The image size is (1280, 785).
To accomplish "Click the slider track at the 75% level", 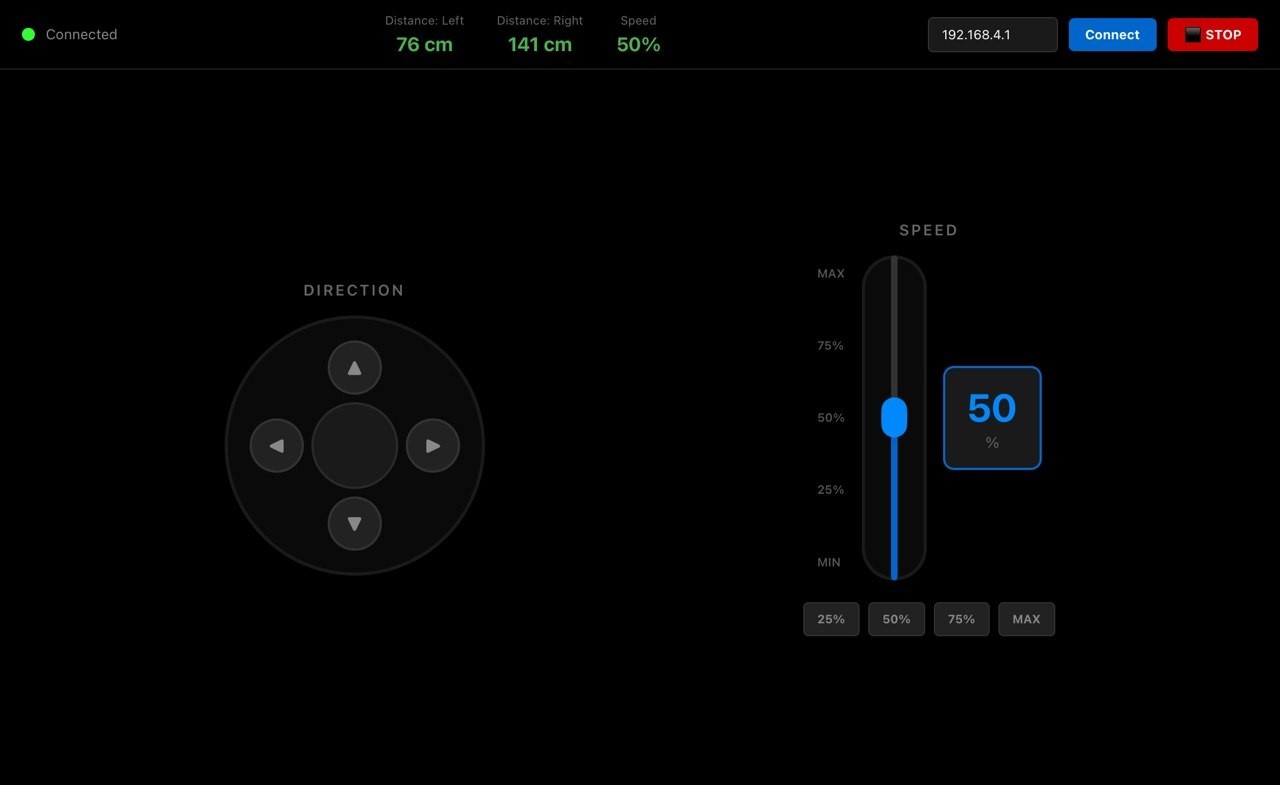I will [894, 346].
